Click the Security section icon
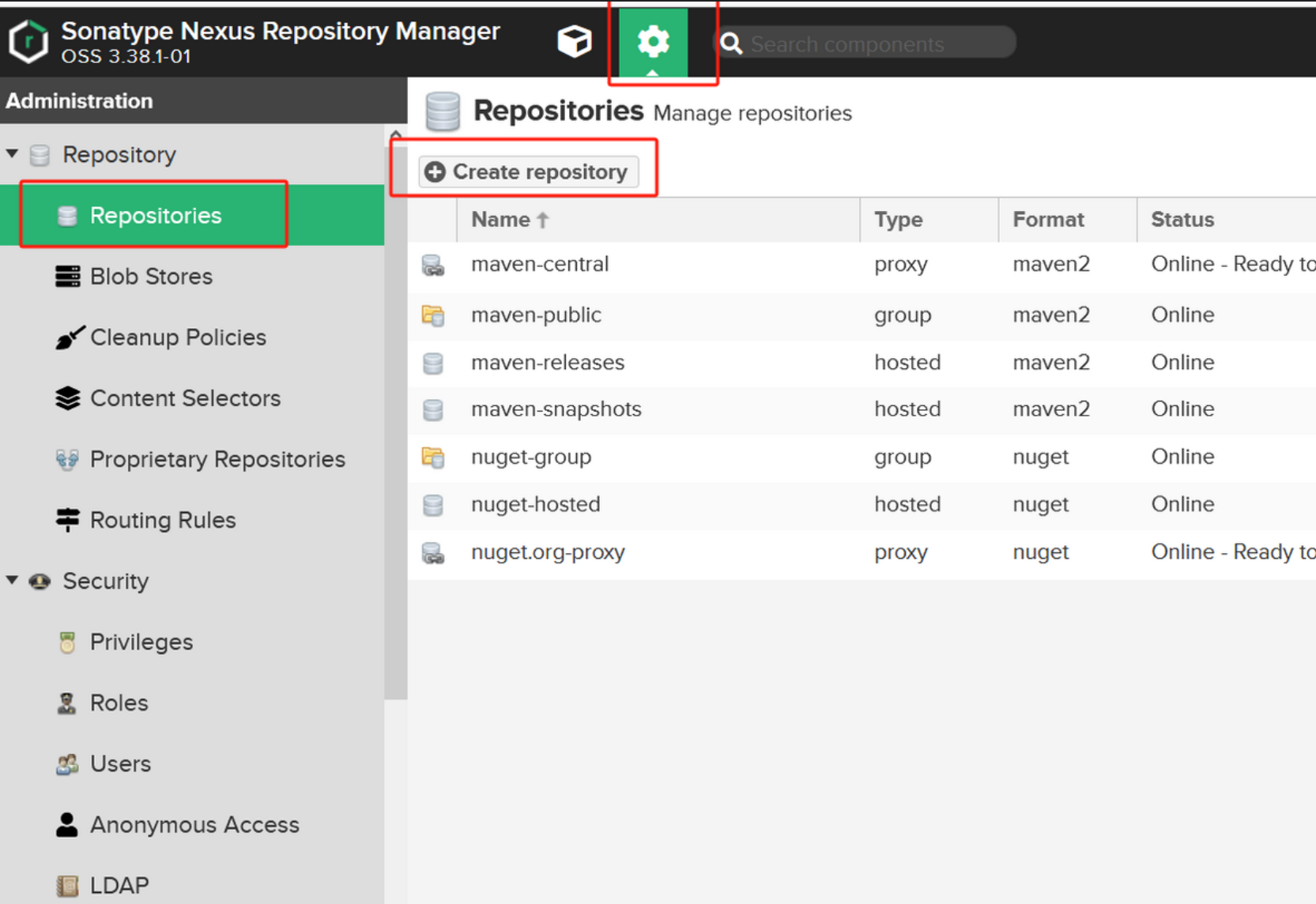Screen dimensions: 1316x904 point(40,582)
